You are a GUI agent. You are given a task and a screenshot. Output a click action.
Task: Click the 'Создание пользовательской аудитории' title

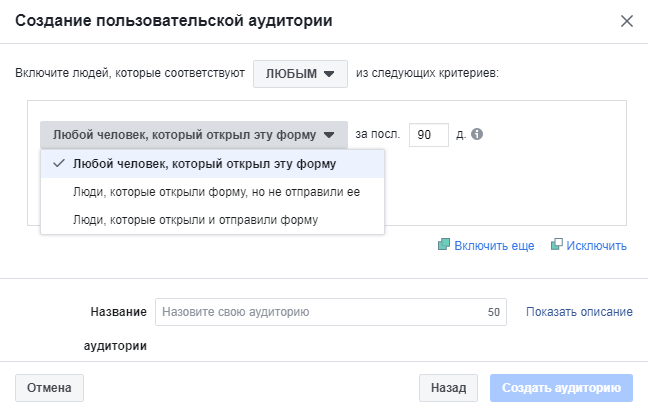[174, 21]
